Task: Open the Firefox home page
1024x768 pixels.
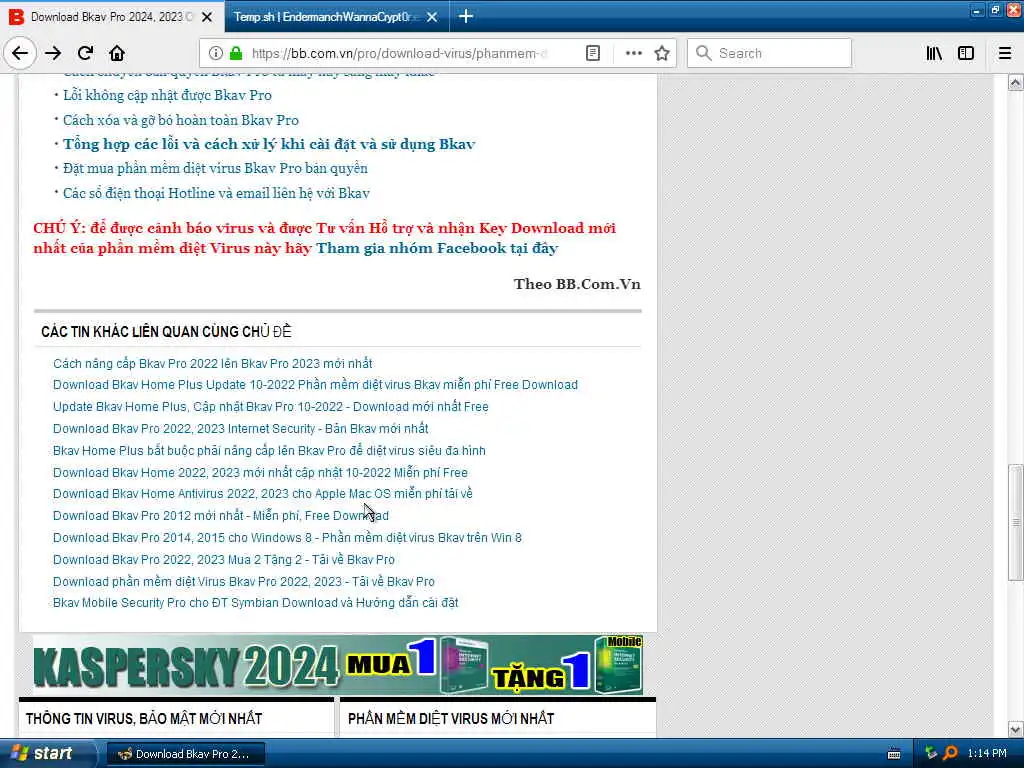Action: pos(117,53)
